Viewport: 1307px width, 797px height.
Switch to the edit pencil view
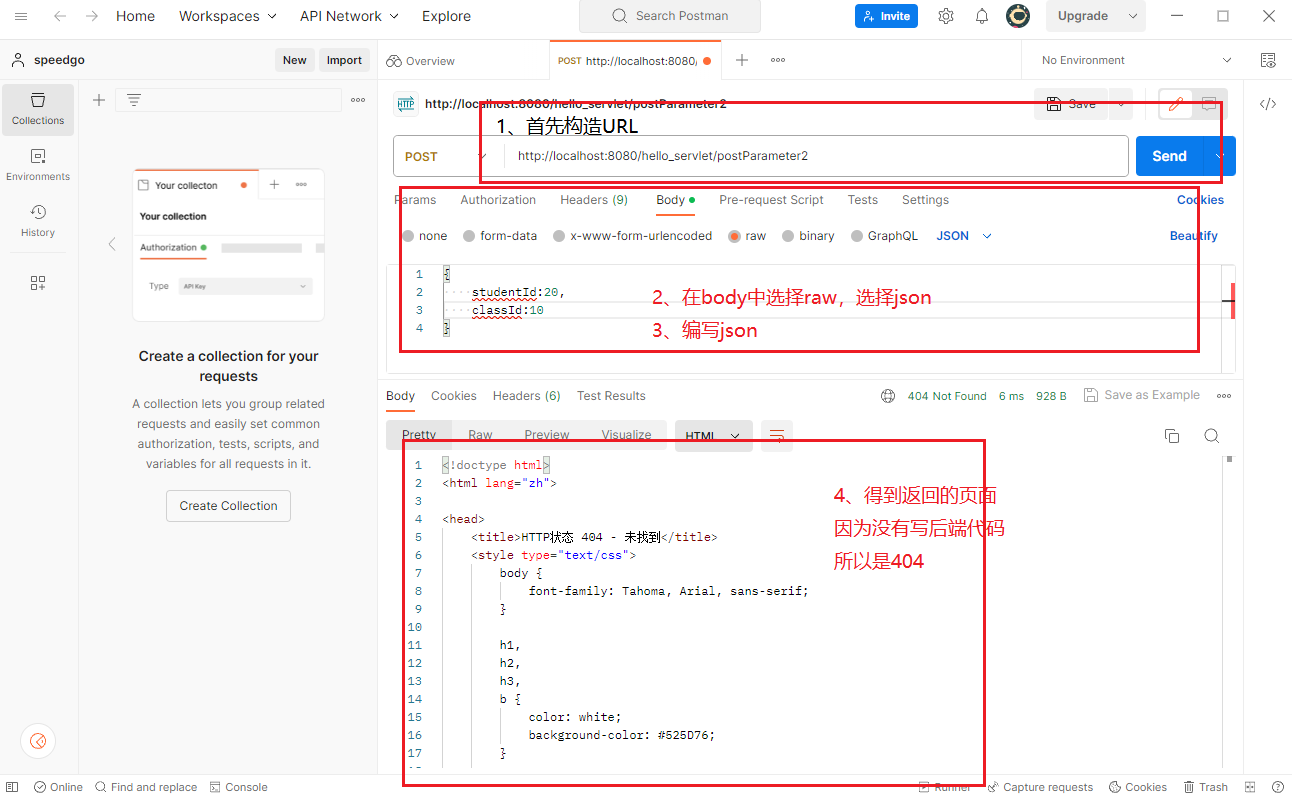coord(1176,104)
